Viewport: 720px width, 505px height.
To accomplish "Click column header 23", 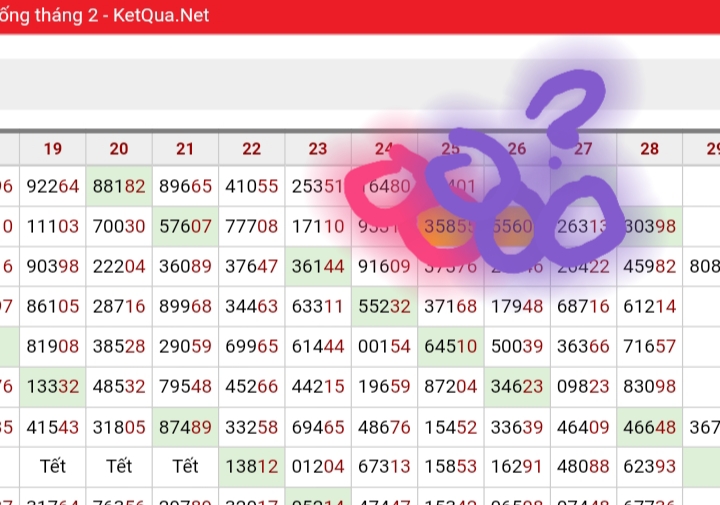I will click(x=317, y=149).
